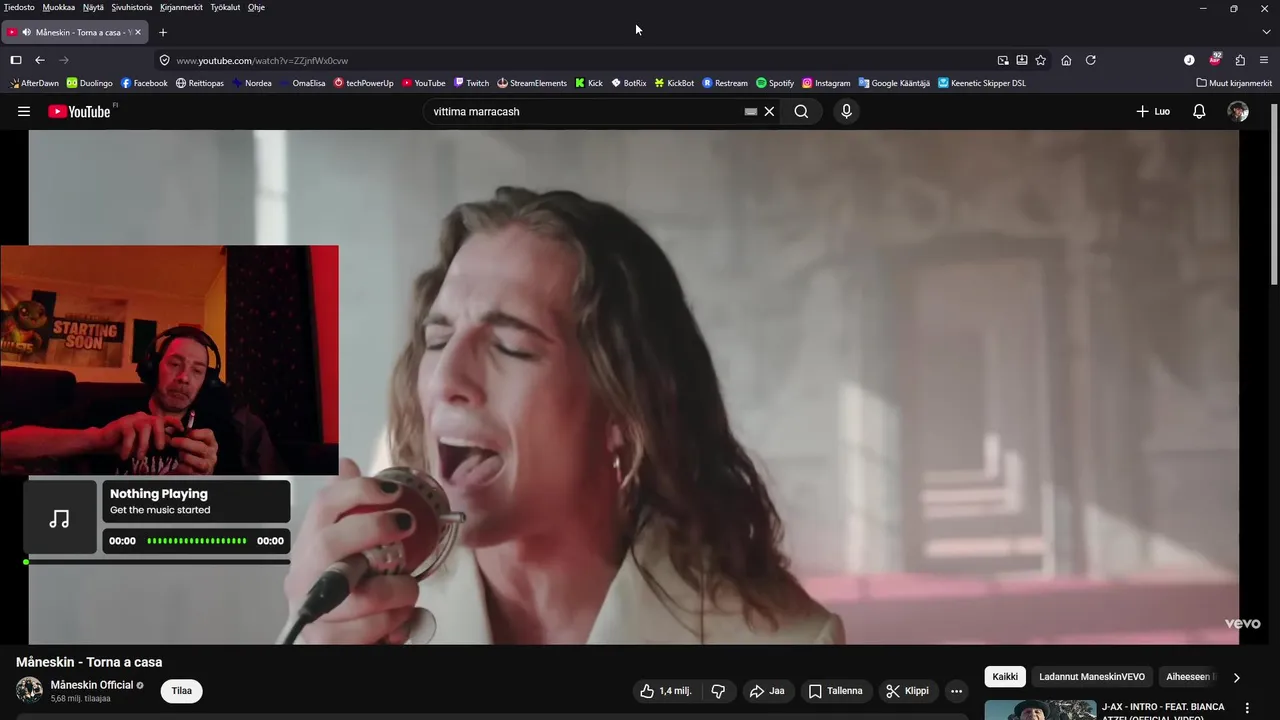Open the Facebook bookmark
Image resolution: width=1280 pixels, height=720 pixels.
coord(144,83)
